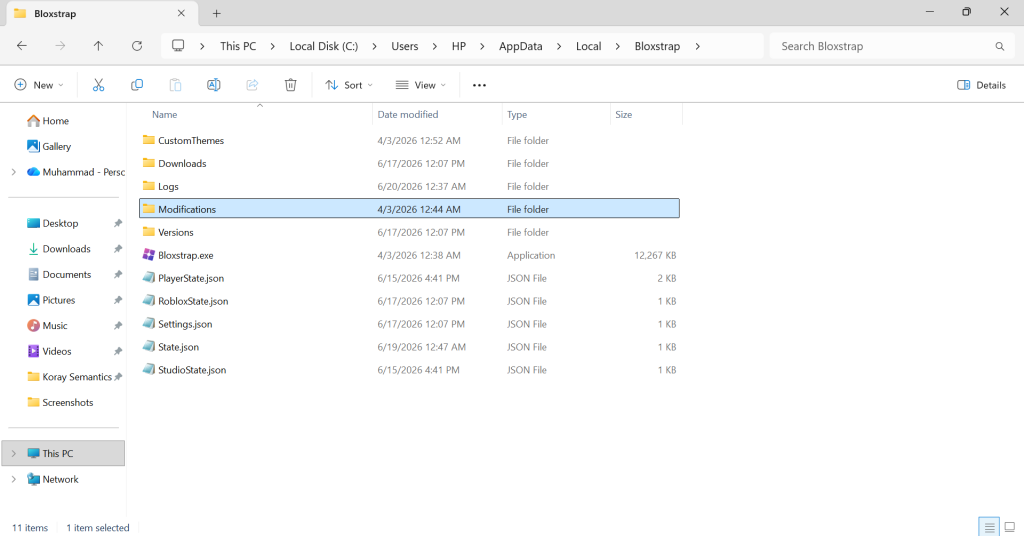Open Gallery in the navigation pane
The height and width of the screenshot is (536, 1024).
click(x=49, y=146)
